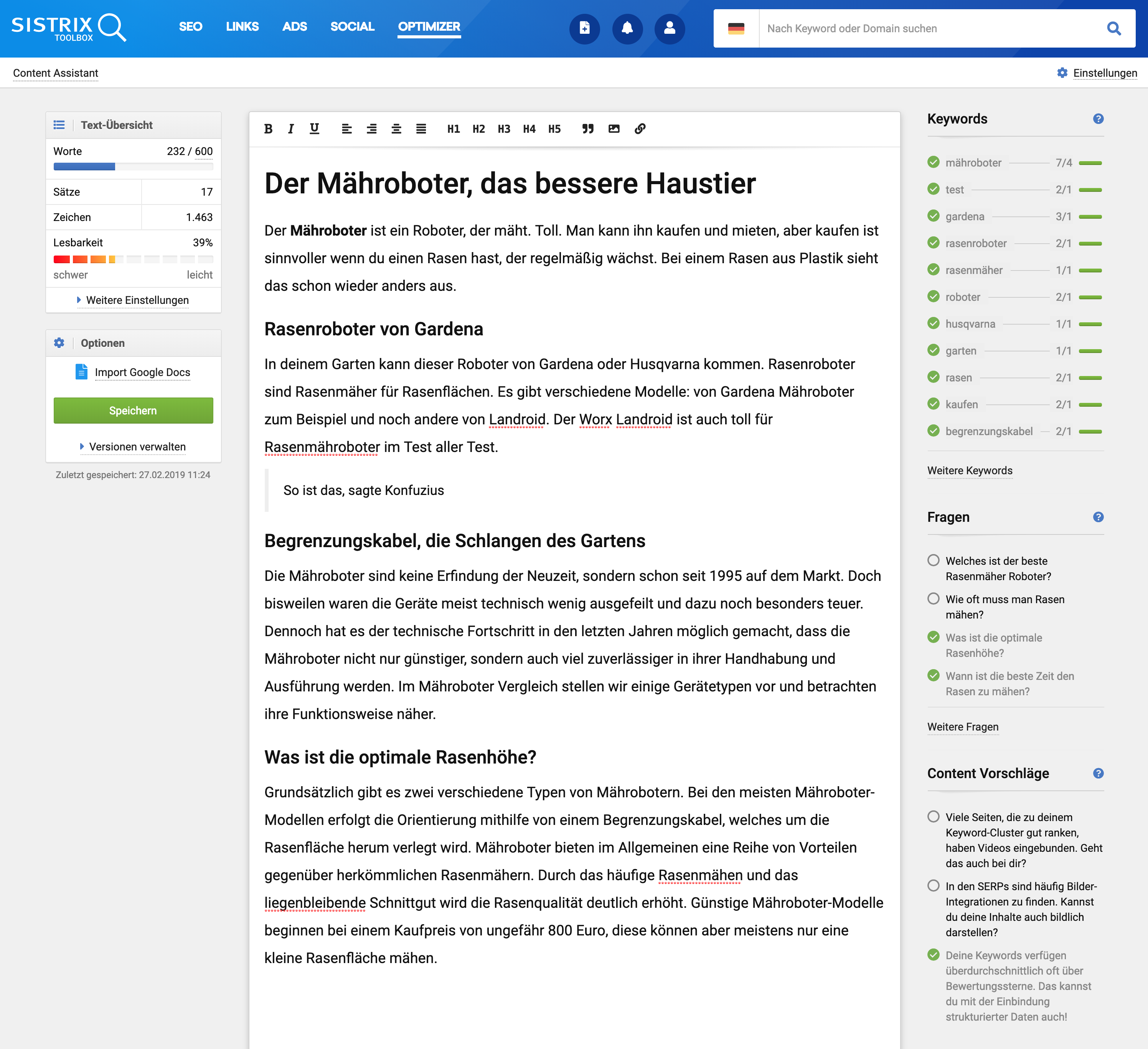Viewport: 1148px width, 1049px height.
Task: Justify text with the justify alignment icon
Action: (421, 129)
